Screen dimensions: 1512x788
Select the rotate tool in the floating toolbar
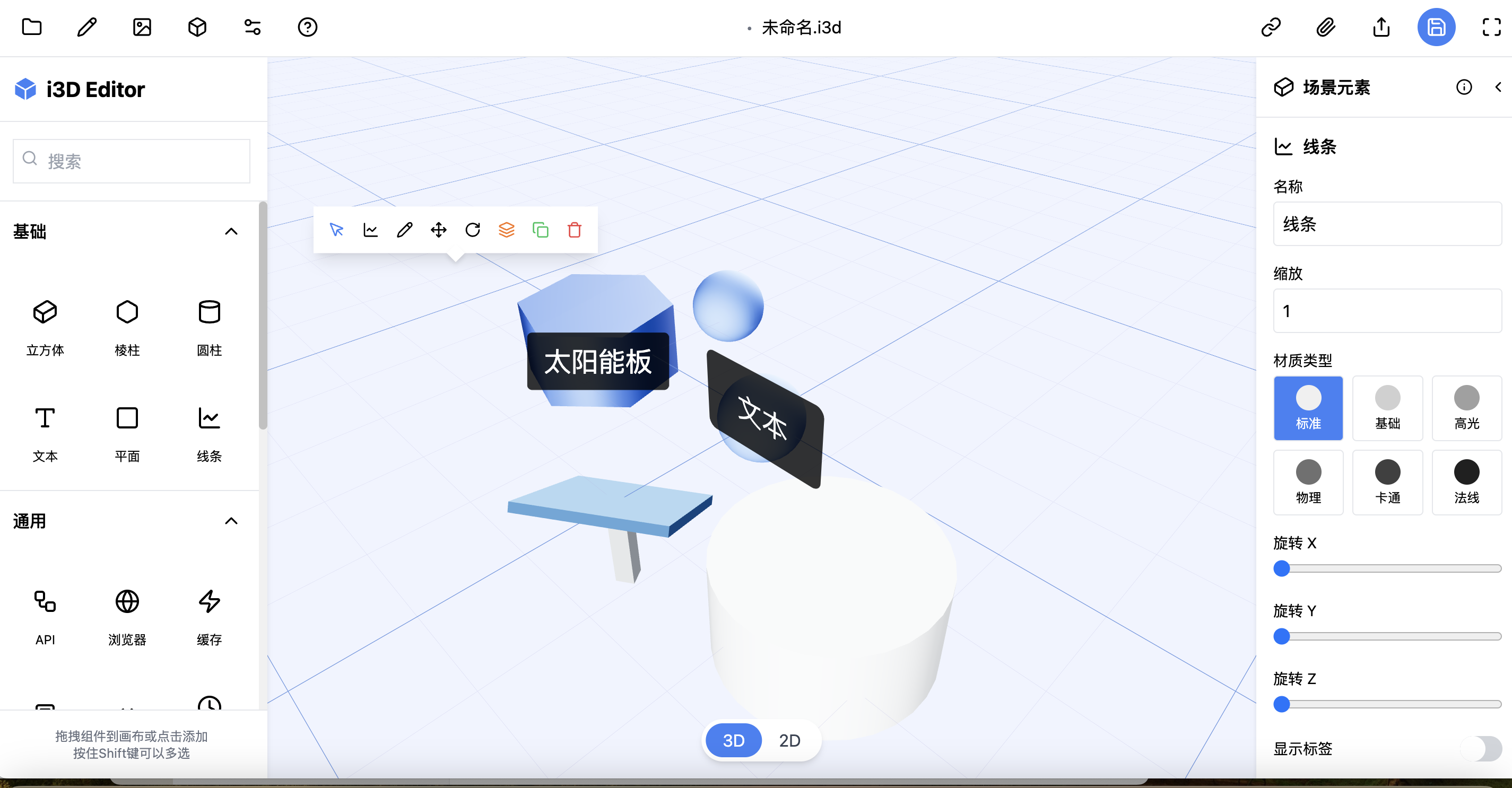click(x=473, y=230)
